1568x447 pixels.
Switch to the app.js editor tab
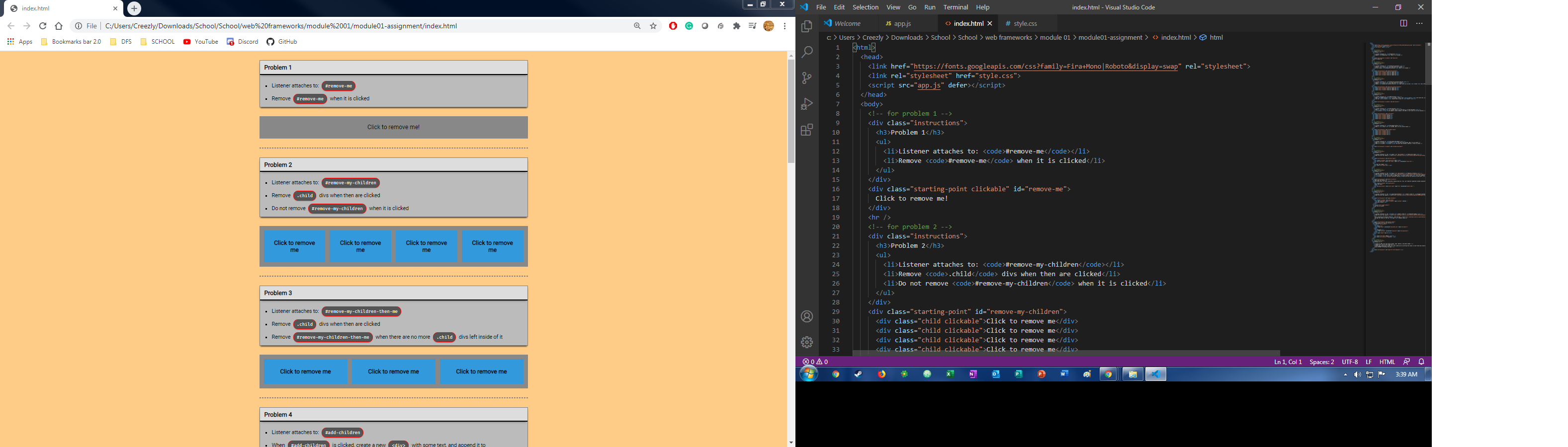(903, 24)
